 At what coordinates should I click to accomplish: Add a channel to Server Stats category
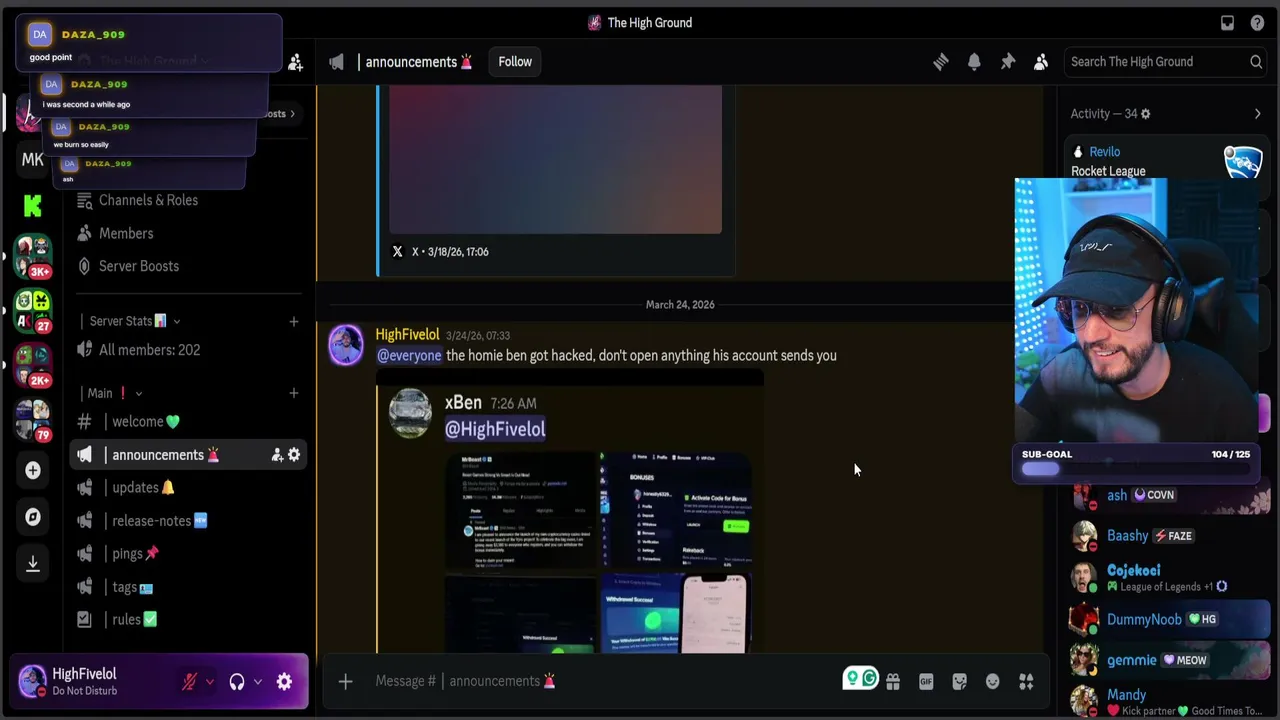pyautogui.click(x=294, y=321)
